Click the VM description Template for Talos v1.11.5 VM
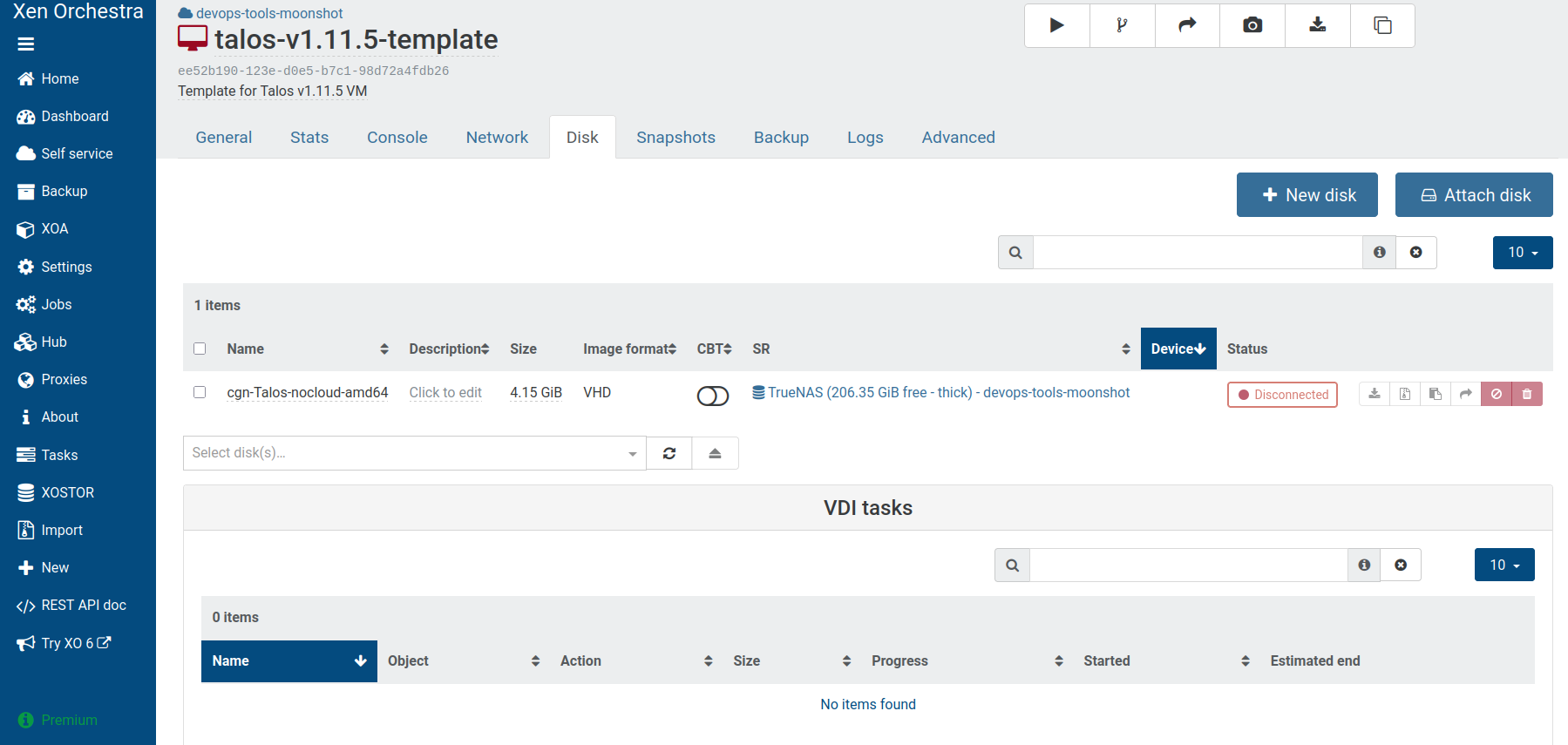This screenshot has height=745, width=1568. [273, 91]
